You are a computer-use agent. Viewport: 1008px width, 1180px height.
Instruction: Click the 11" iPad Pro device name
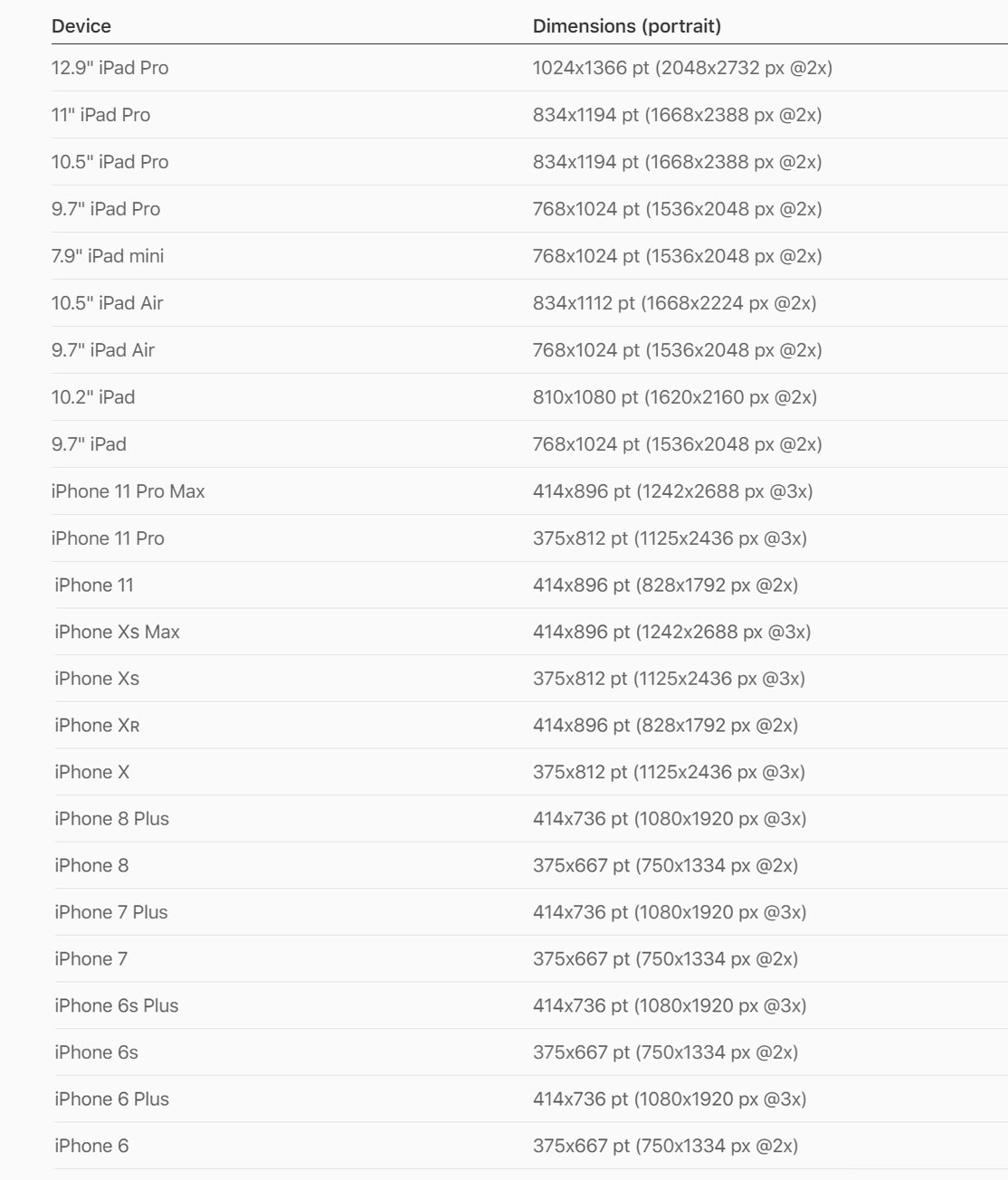[x=100, y=115]
